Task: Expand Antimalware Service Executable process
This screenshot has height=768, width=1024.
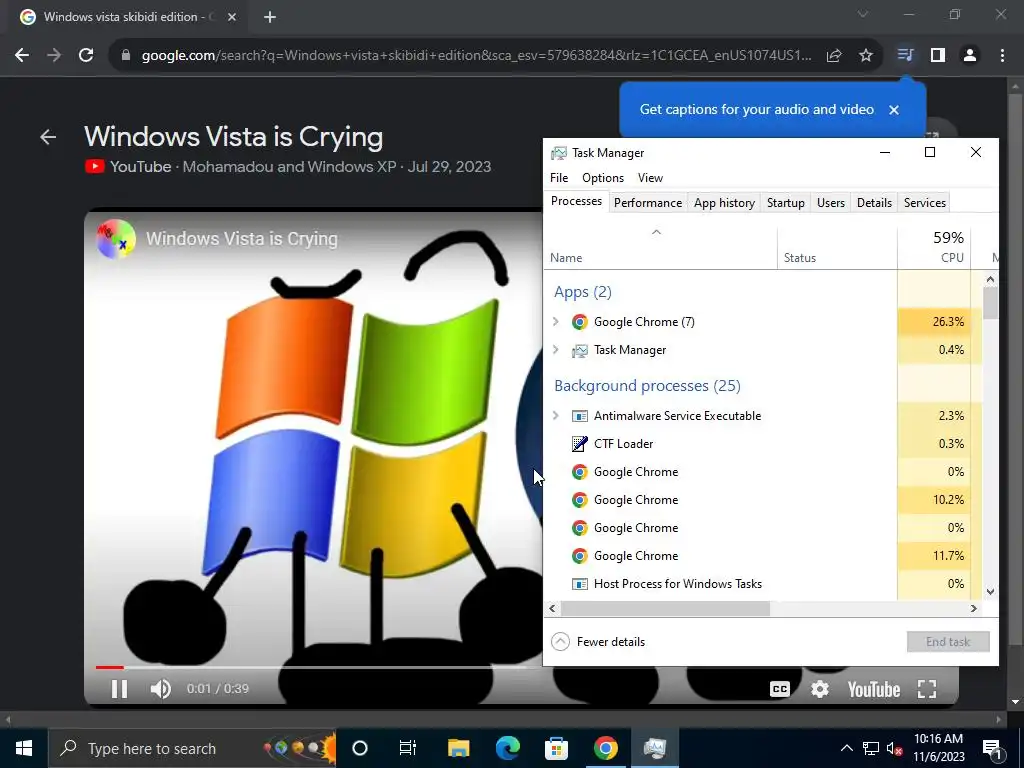Action: pos(556,415)
